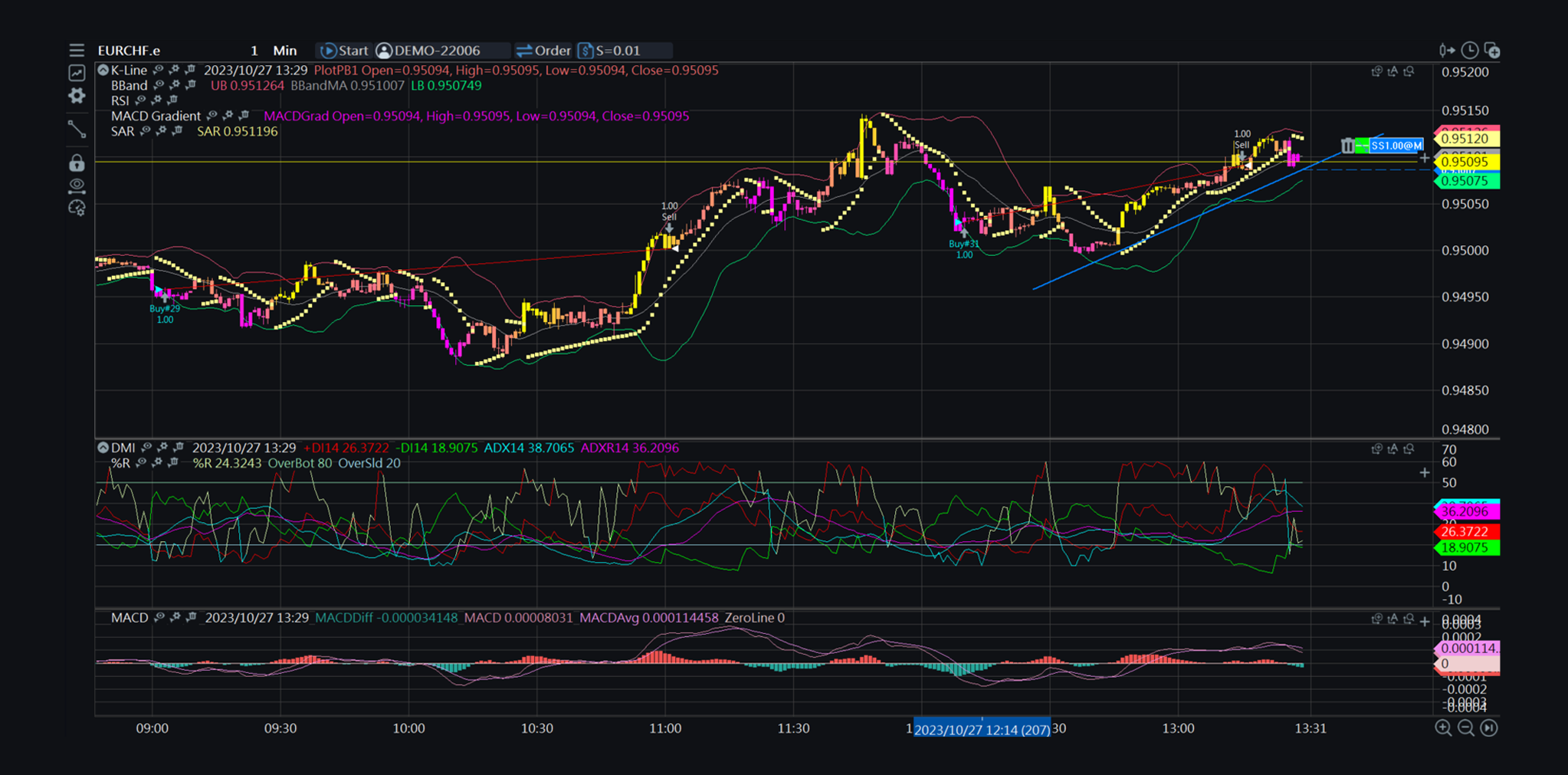Image resolution: width=1568 pixels, height=775 pixels.
Task: Change the EURCHF.e symbol
Action: [x=130, y=51]
